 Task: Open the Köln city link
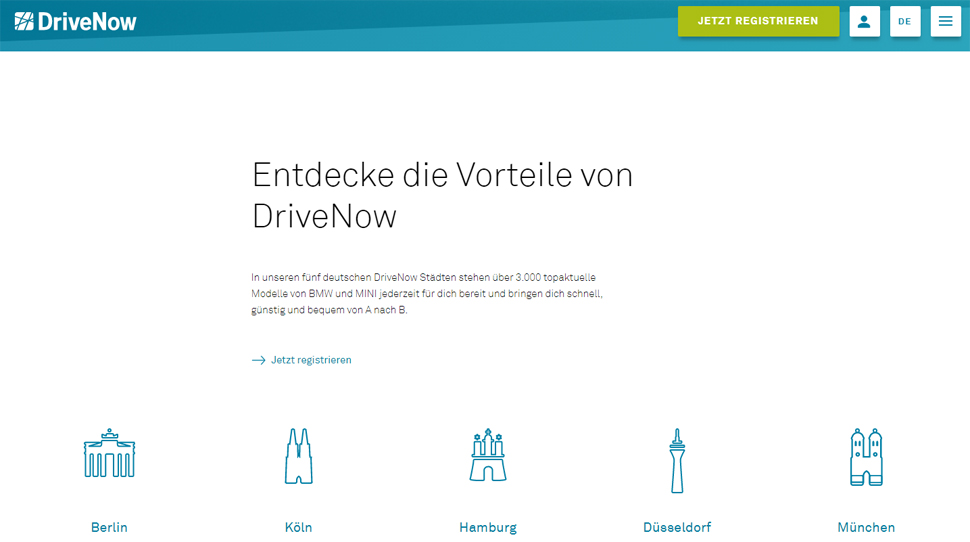(298, 528)
